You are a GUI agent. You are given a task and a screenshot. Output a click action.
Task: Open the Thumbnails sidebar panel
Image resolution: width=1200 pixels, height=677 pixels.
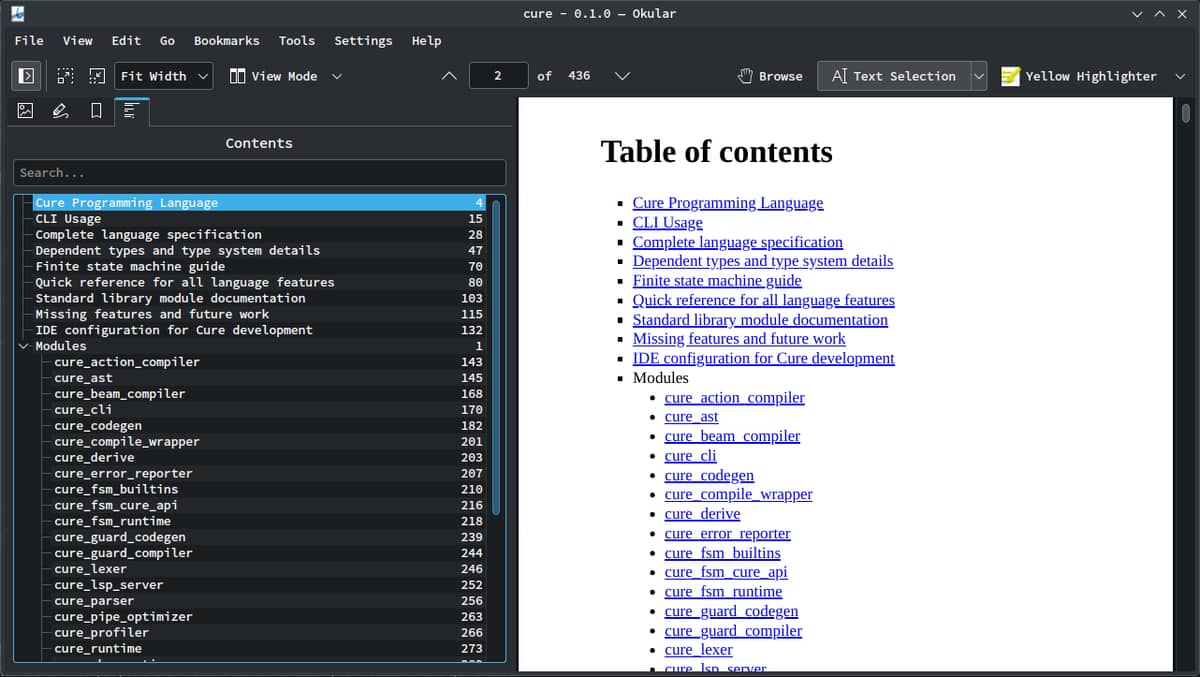(26, 111)
